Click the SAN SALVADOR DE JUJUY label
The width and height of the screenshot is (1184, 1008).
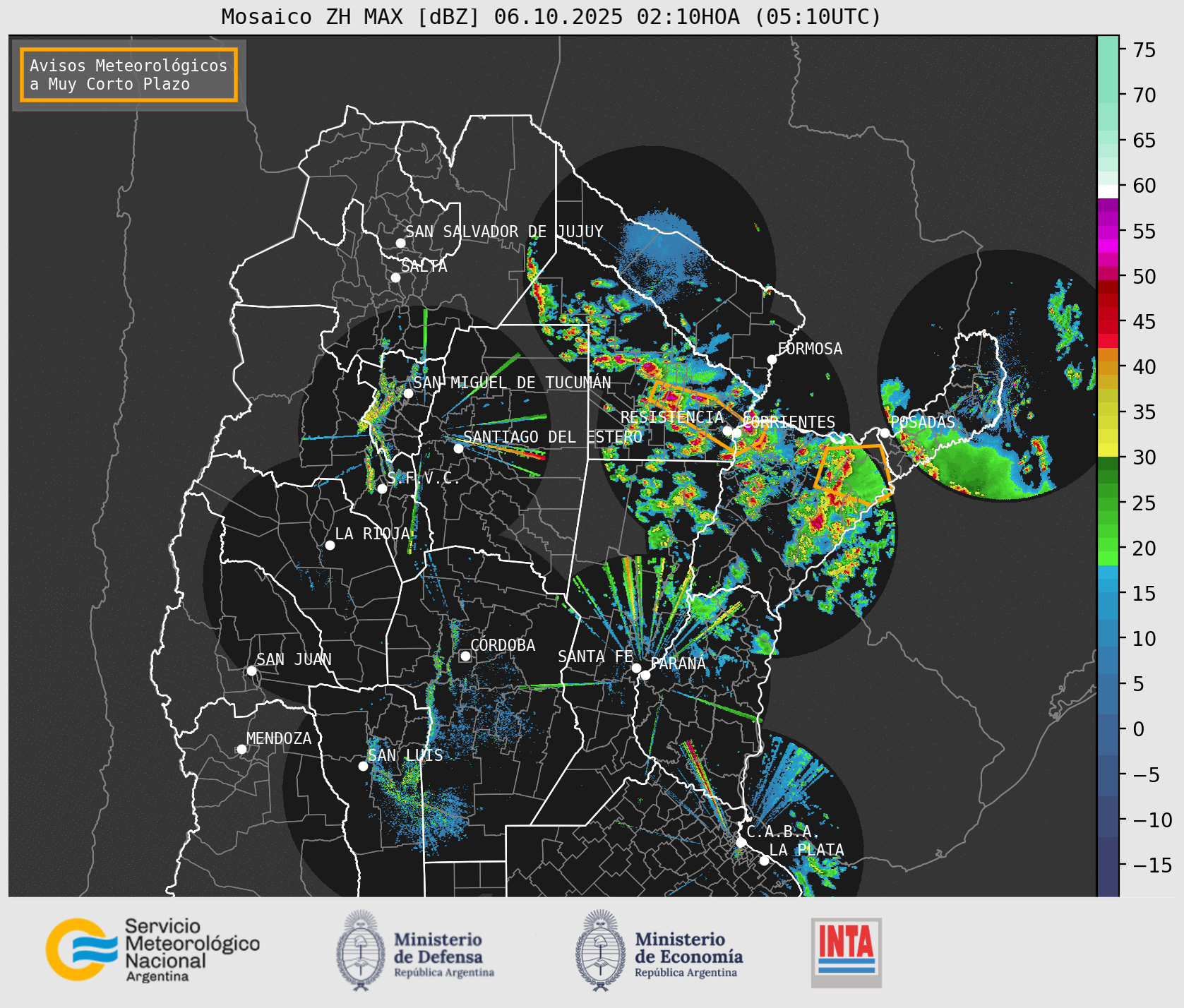(504, 232)
